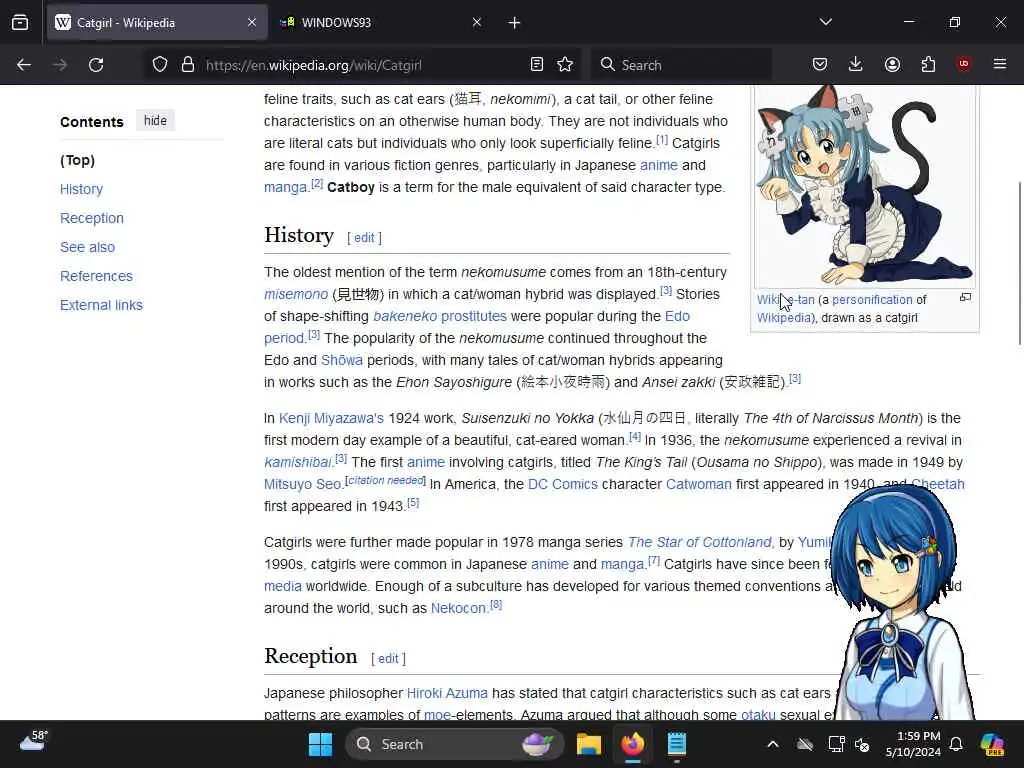Jump to Reception in contents
The height and width of the screenshot is (768, 1024).
91,218
